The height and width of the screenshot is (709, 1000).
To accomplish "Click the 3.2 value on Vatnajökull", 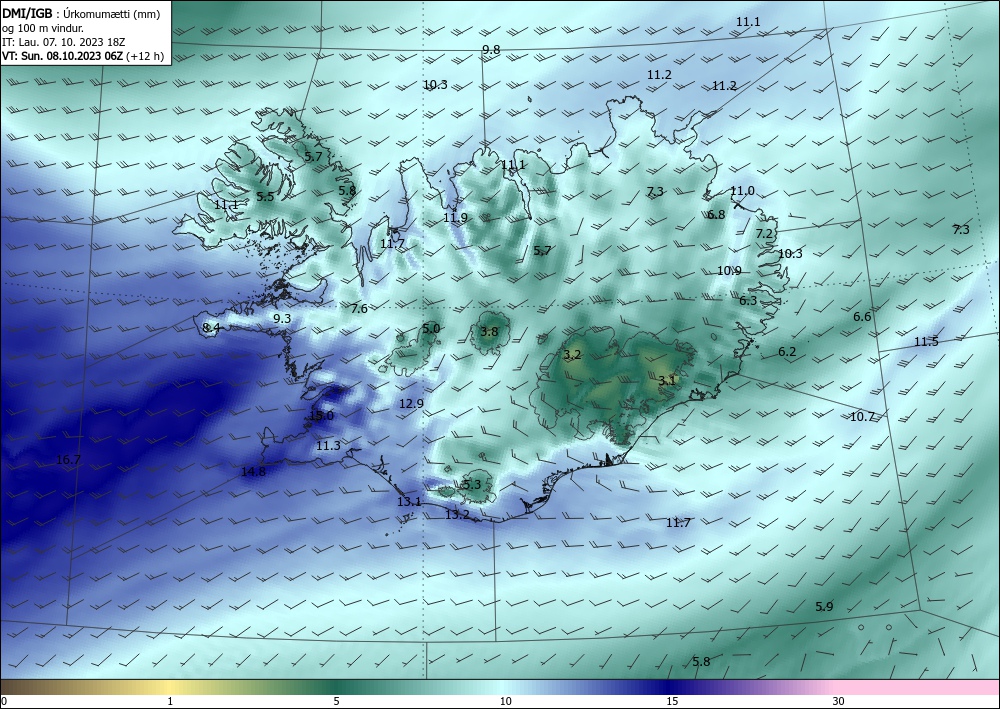I will click(573, 354).
